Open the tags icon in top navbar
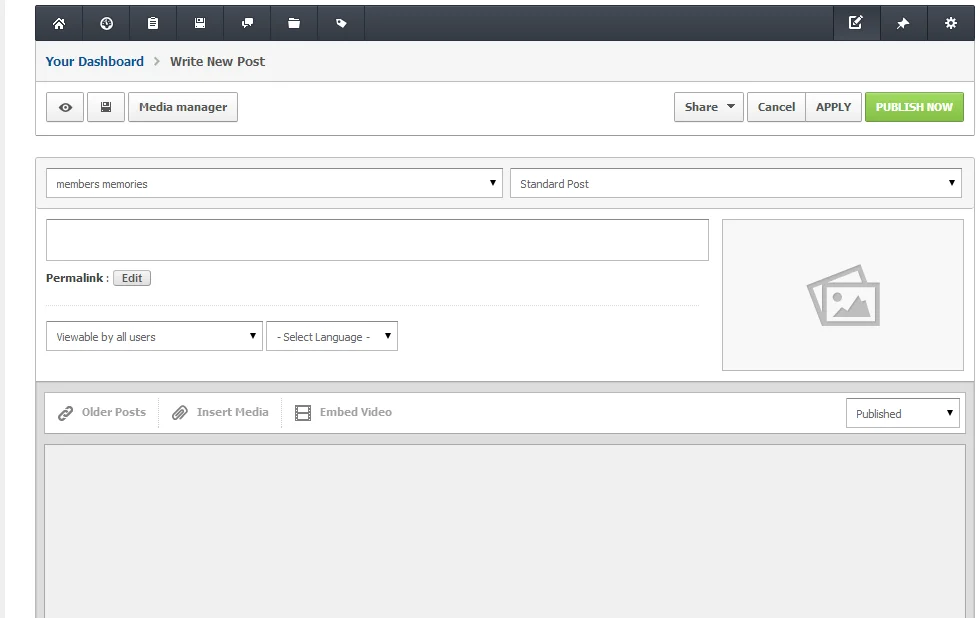Image resolution: width=980 pixels, height=618 pixels. point(341,23)
